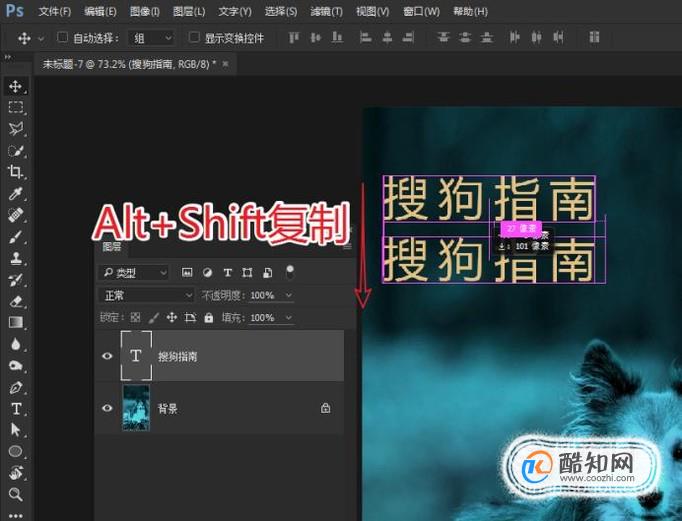
Task: Open the Move tool preset dropdown
Action: 41,39
